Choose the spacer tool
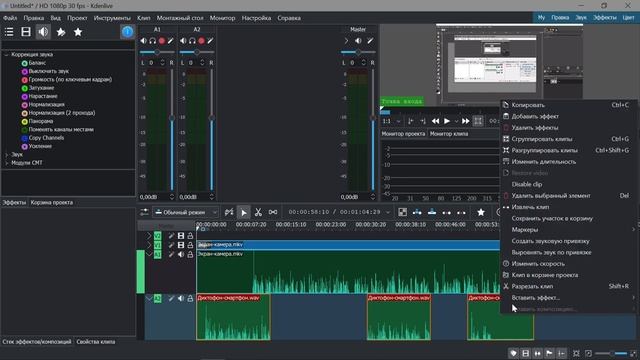 [273, 212]
